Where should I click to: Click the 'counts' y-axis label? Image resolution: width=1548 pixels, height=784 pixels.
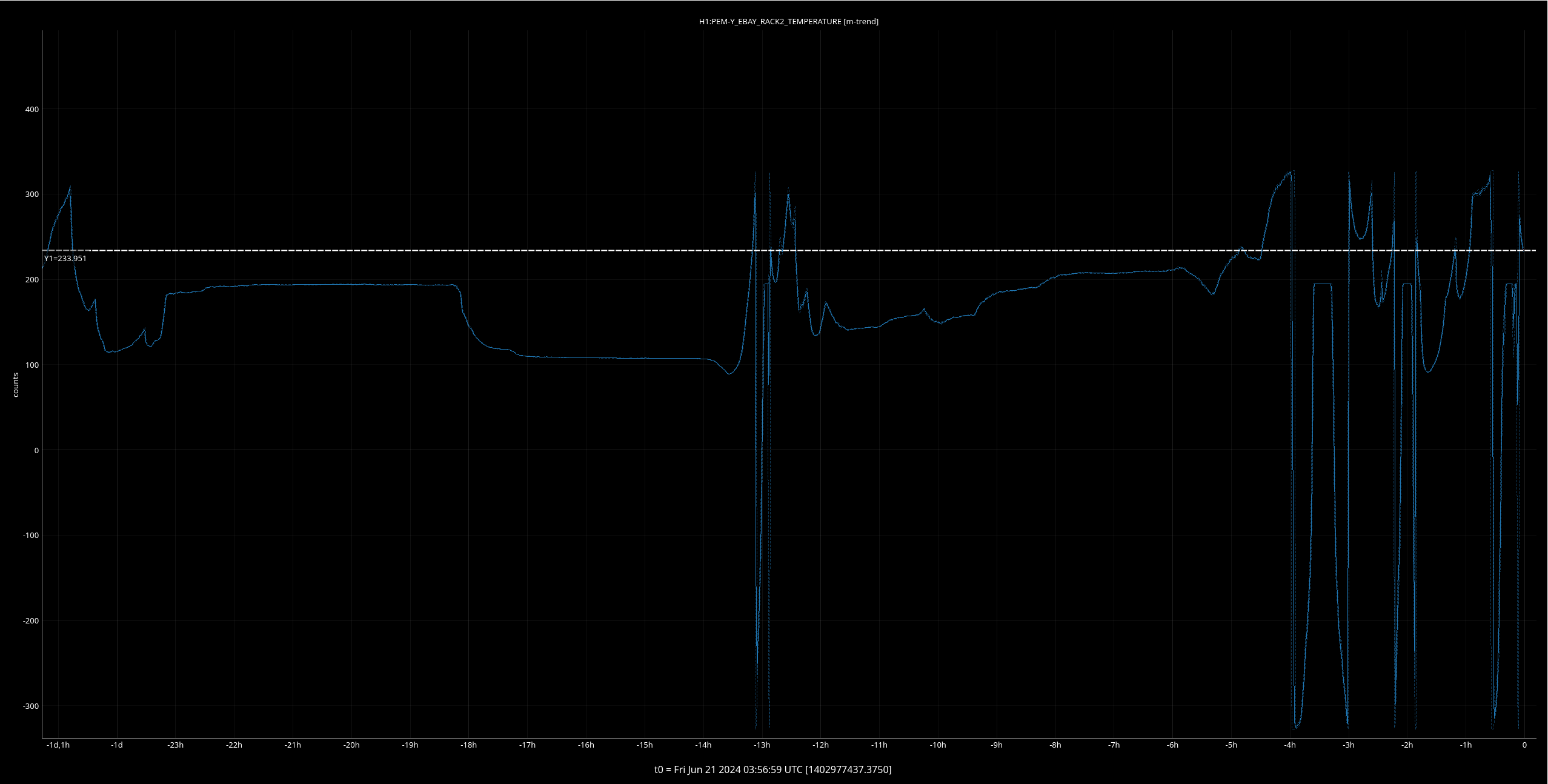coord(16,385)
